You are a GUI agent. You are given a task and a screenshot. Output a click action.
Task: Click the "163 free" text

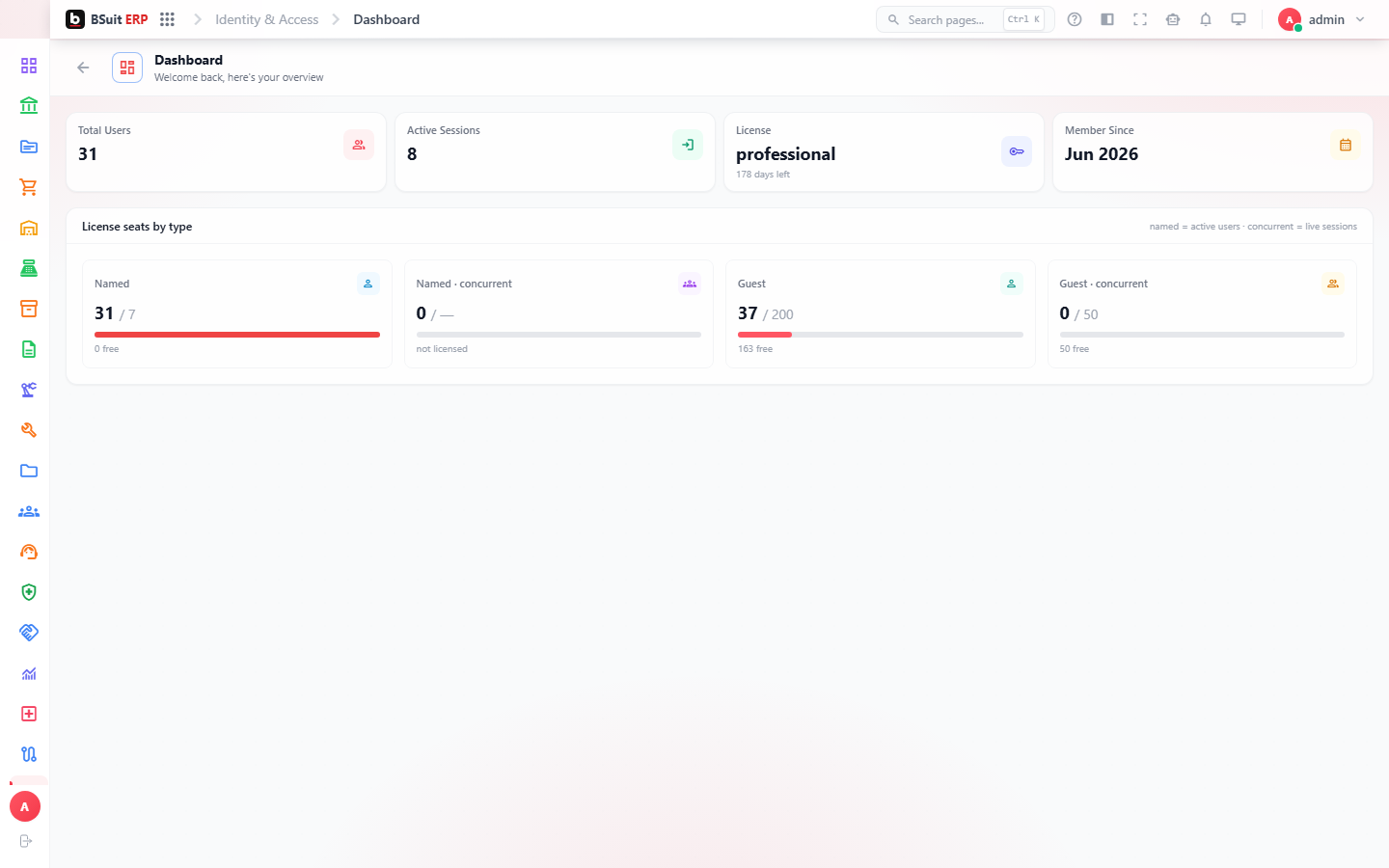point(755,349)
